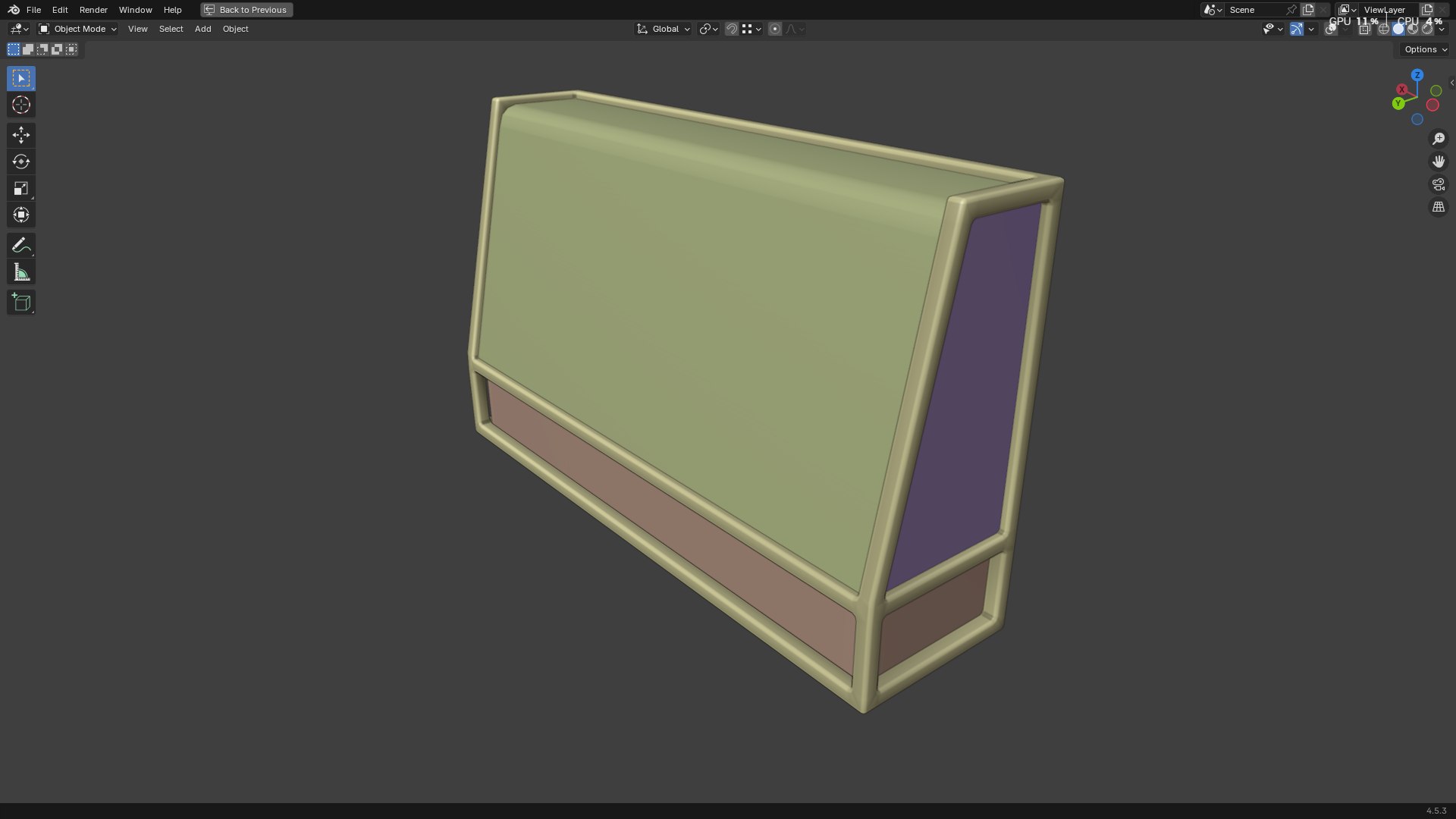Open gizmo settings dropdown arrow

[x=1311, y=29]
